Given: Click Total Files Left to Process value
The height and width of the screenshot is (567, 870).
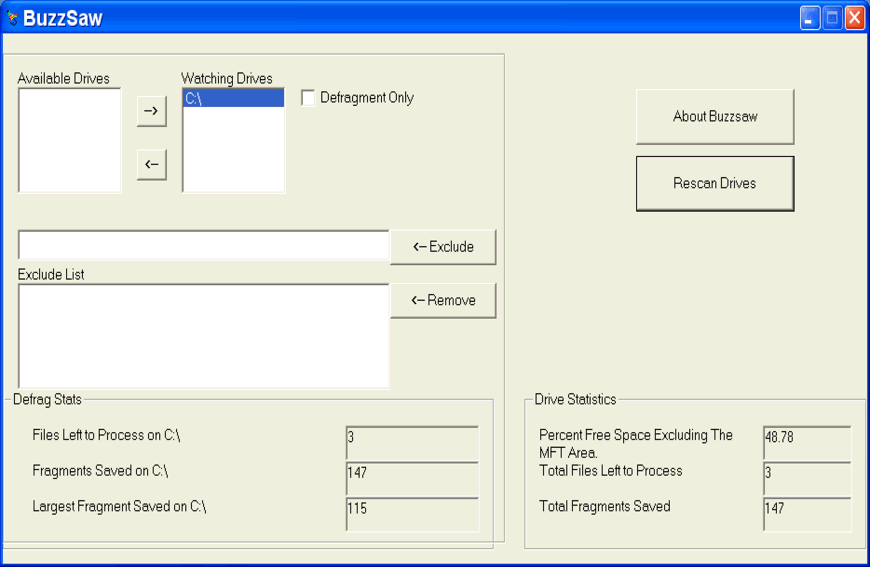Looking at the screenshot, I should (x=807, y=478).
